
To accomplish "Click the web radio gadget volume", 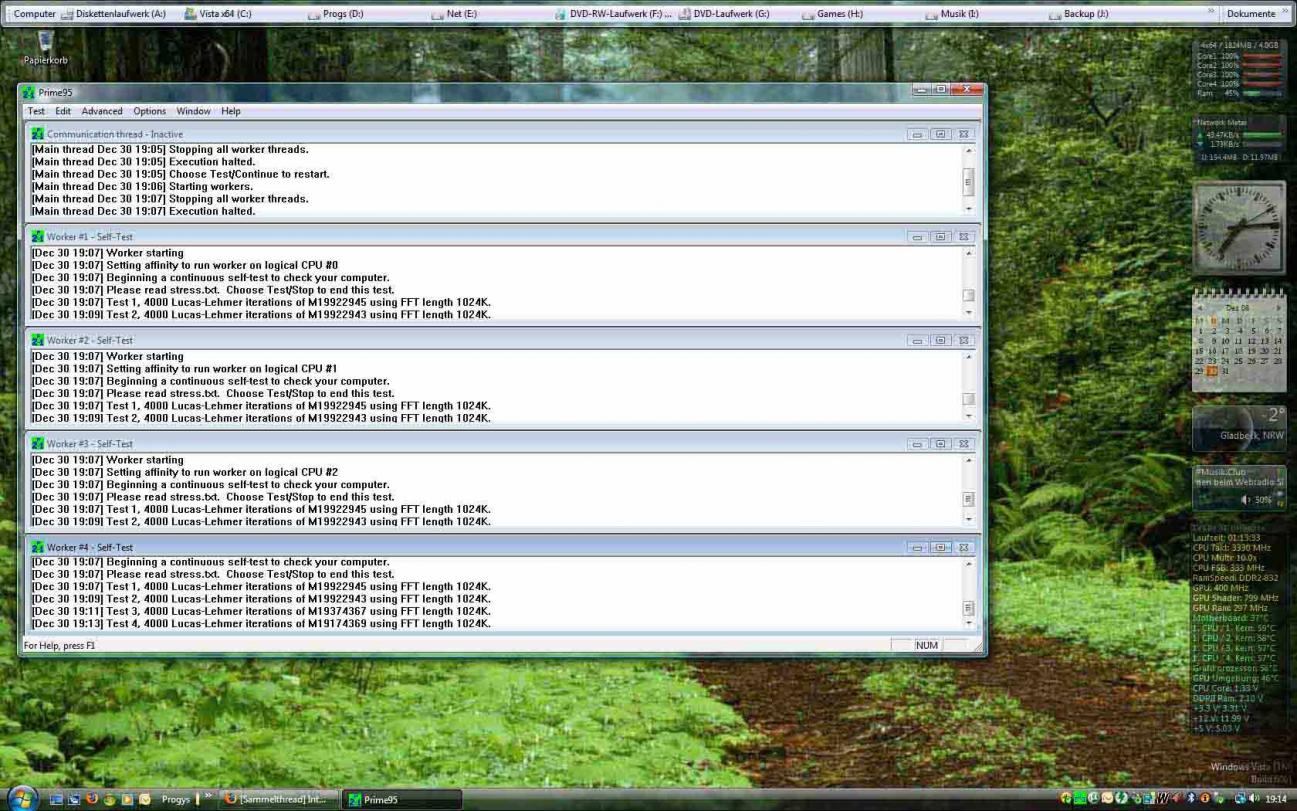I will [x=1256, y=500].
